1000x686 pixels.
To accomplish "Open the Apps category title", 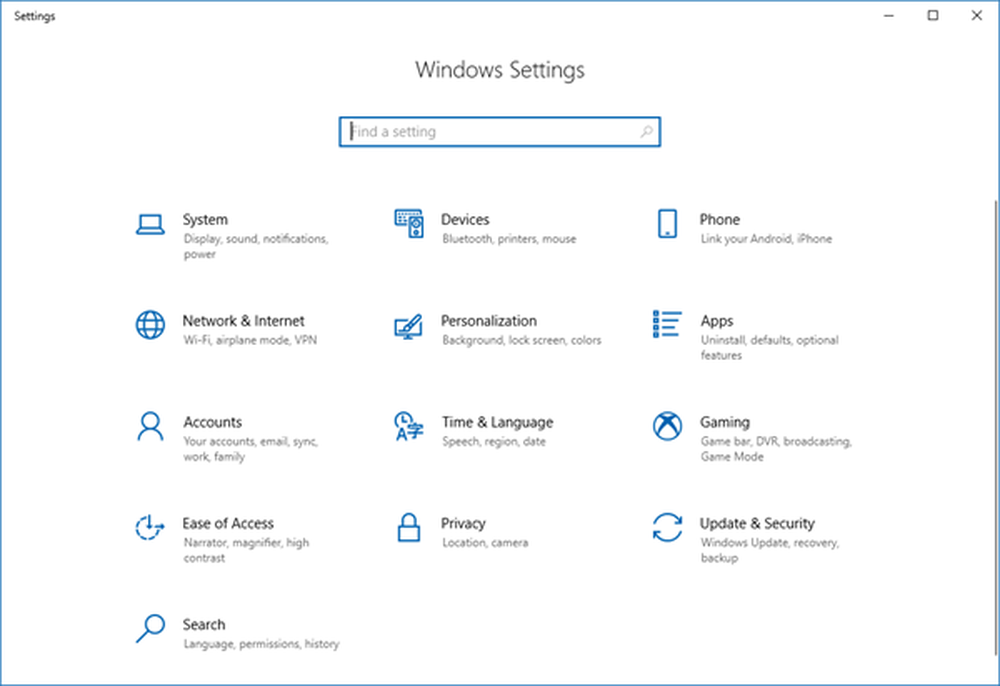I will [x=717, y=321].
